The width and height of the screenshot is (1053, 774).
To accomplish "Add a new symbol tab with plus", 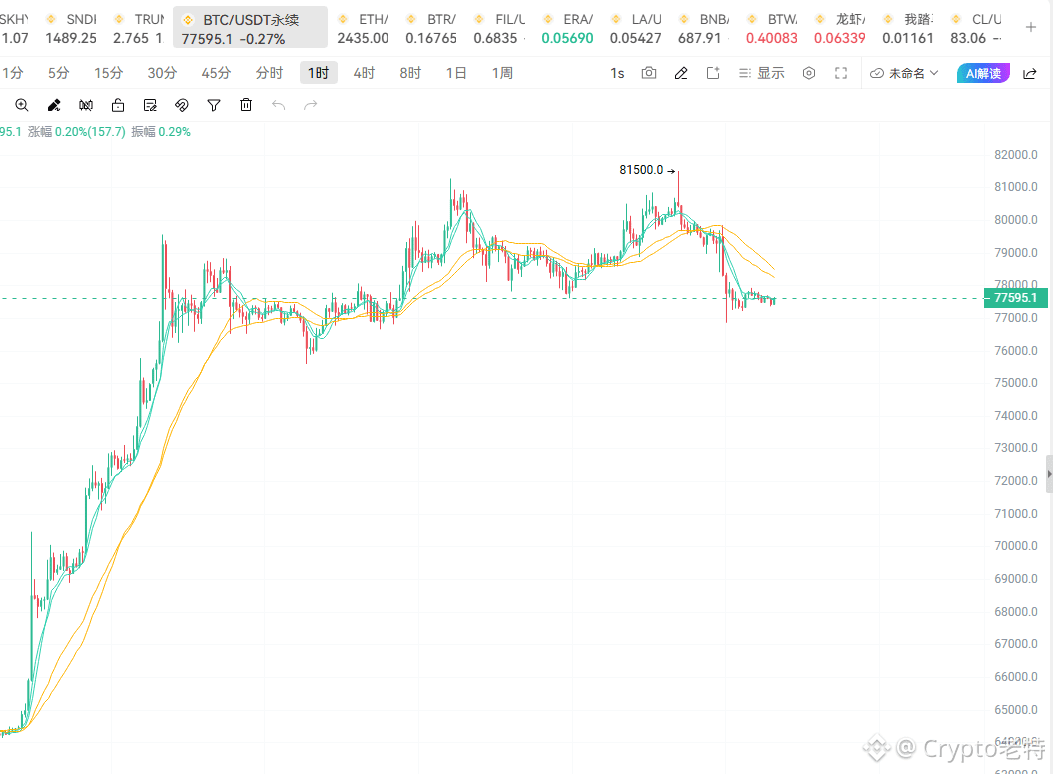I will 1031,28.
